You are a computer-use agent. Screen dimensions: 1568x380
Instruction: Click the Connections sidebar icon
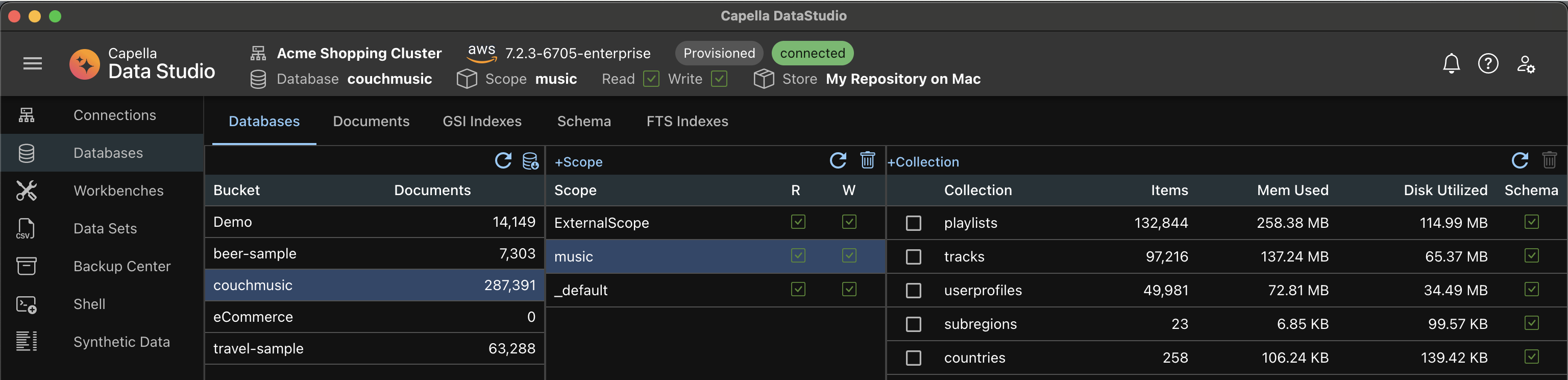click(26, 115)
